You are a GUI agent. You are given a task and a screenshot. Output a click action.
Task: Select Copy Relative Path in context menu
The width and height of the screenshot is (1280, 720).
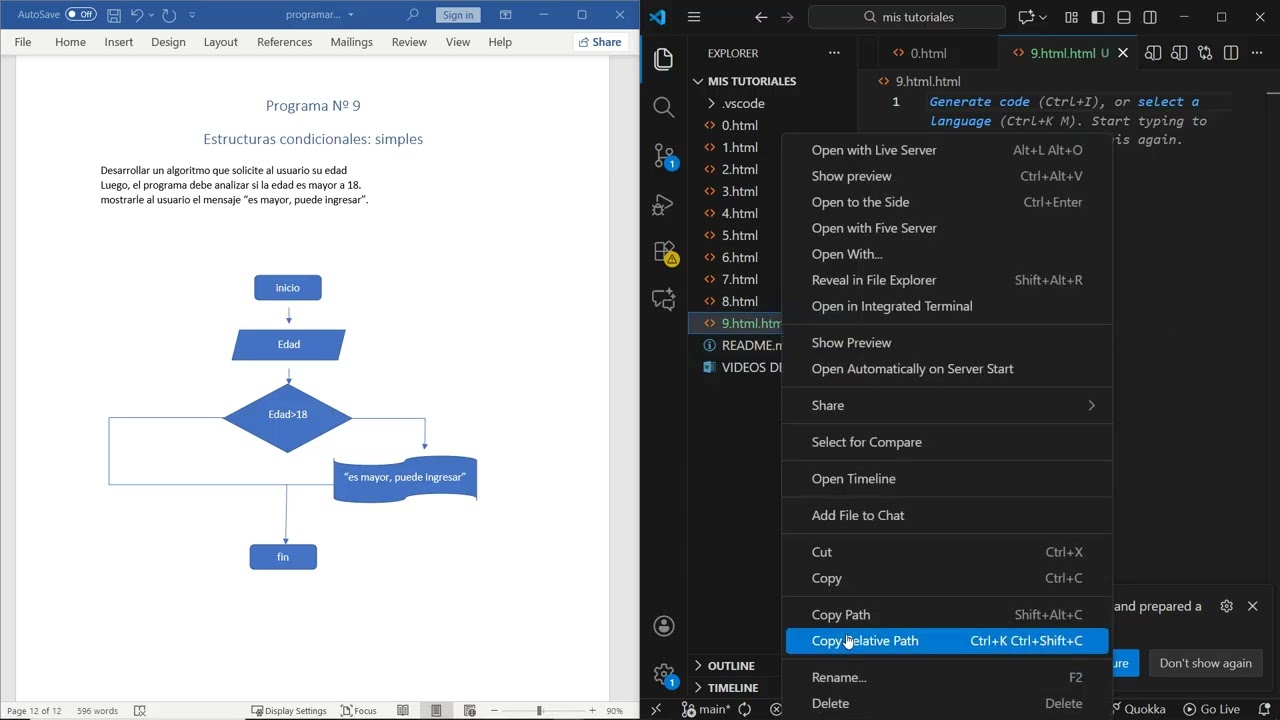click(x=947, y=641)
